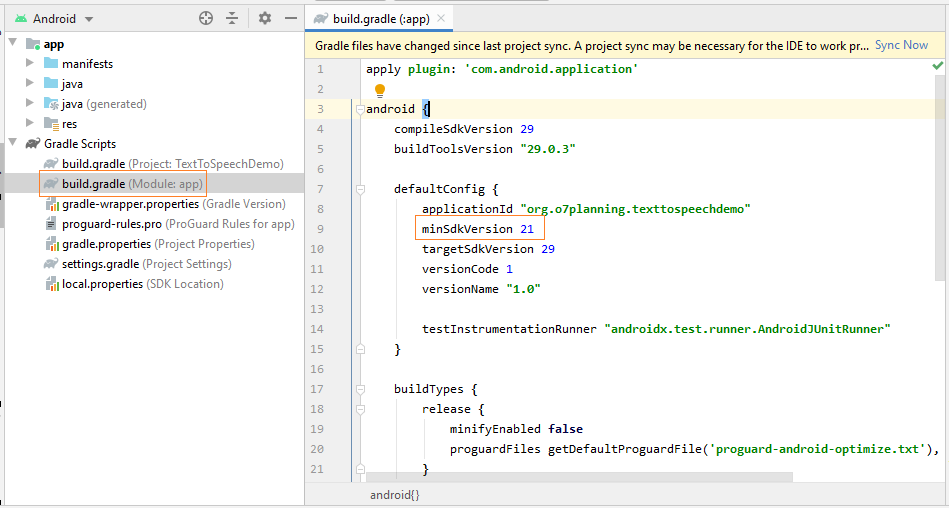Click the Collapse All icon in project toolbar

click(232, 18)
